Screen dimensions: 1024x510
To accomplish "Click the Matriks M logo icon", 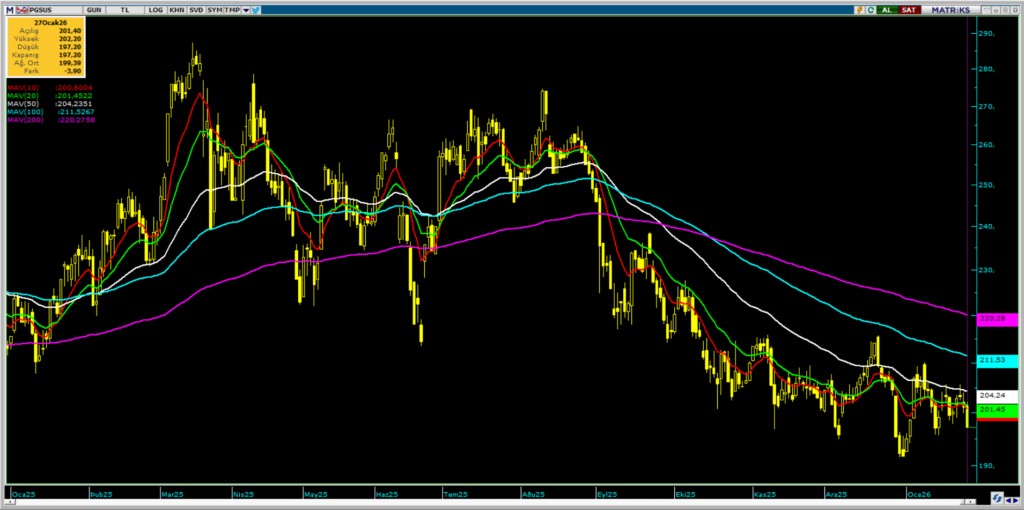I will click(x=9, y=9).
